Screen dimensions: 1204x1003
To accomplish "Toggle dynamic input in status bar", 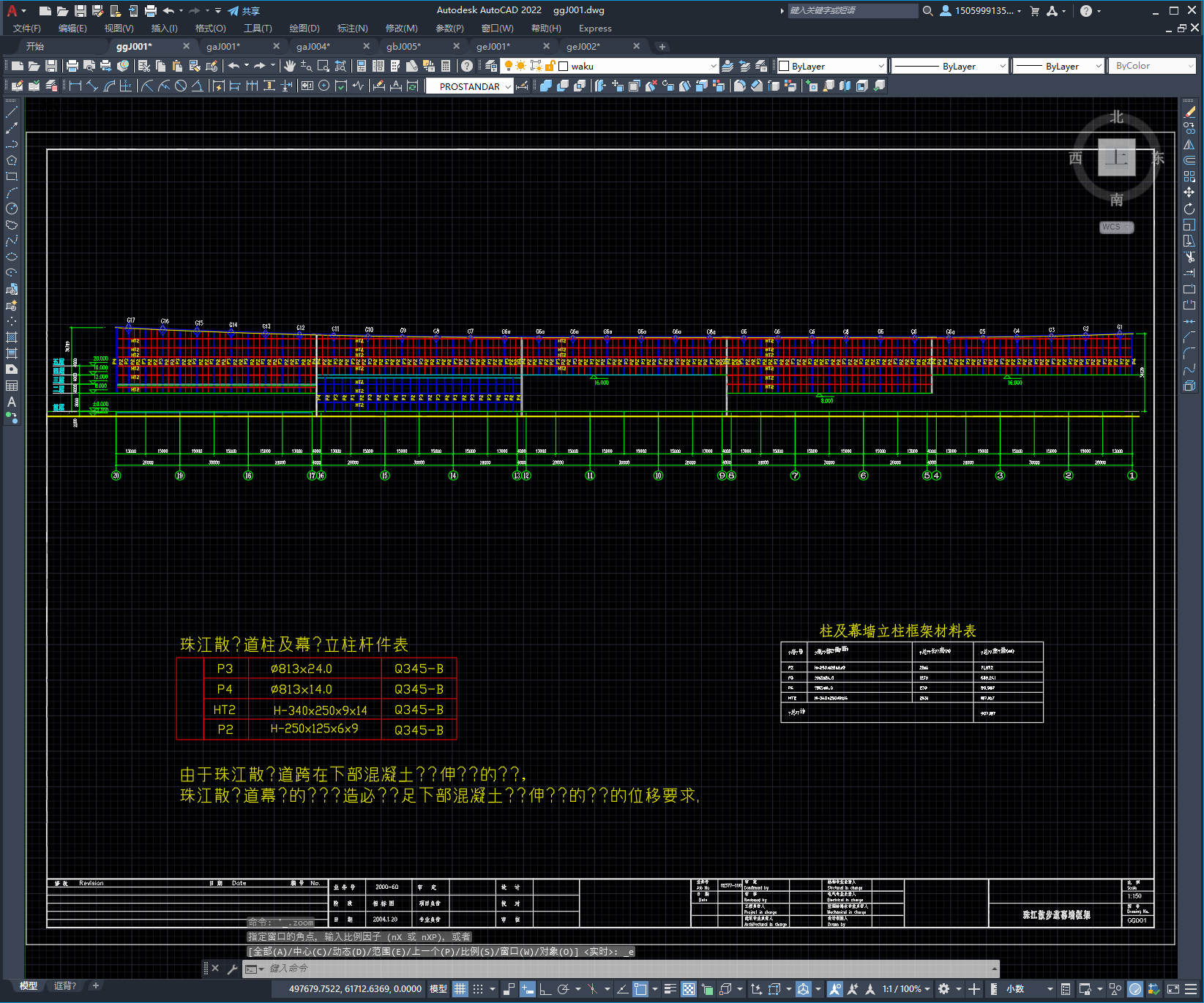I will [x=528, y=989].
